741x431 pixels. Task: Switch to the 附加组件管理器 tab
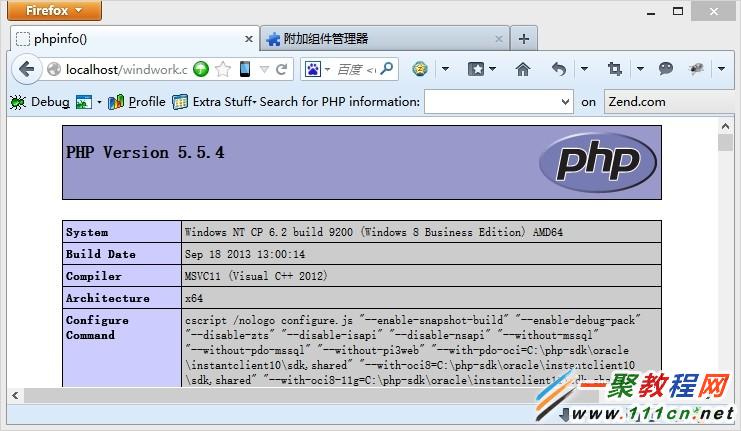(x=385, y=39)
